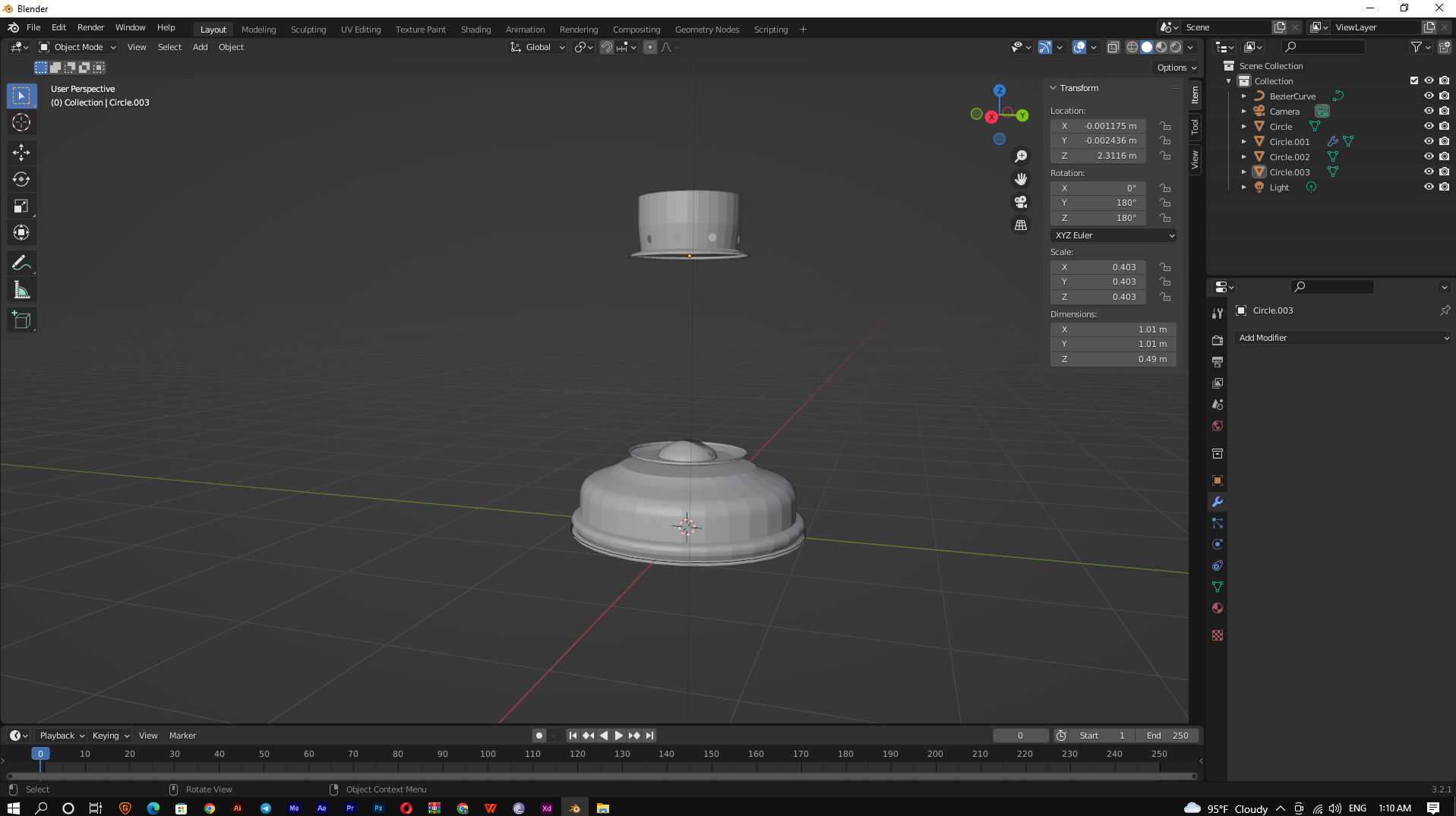Select the Select Box tool
The image size is (1456, 816).
[21, 96]
